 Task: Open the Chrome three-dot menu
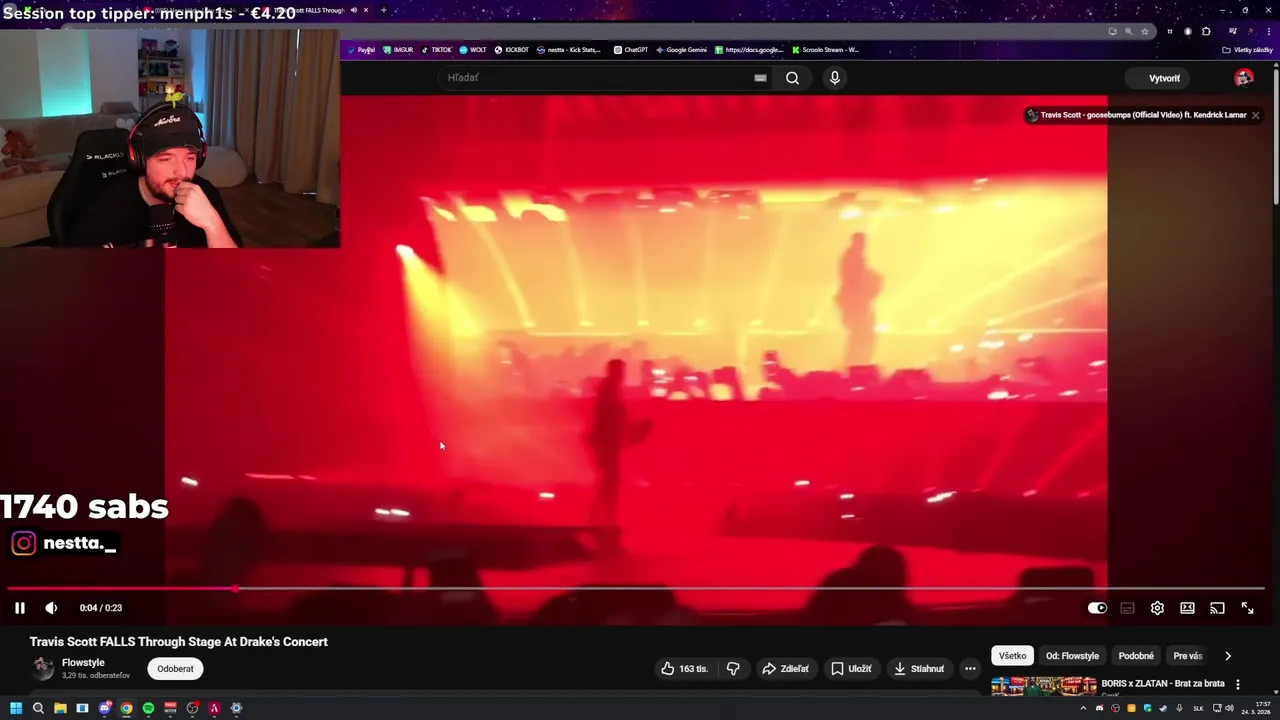click(1269, 31)
